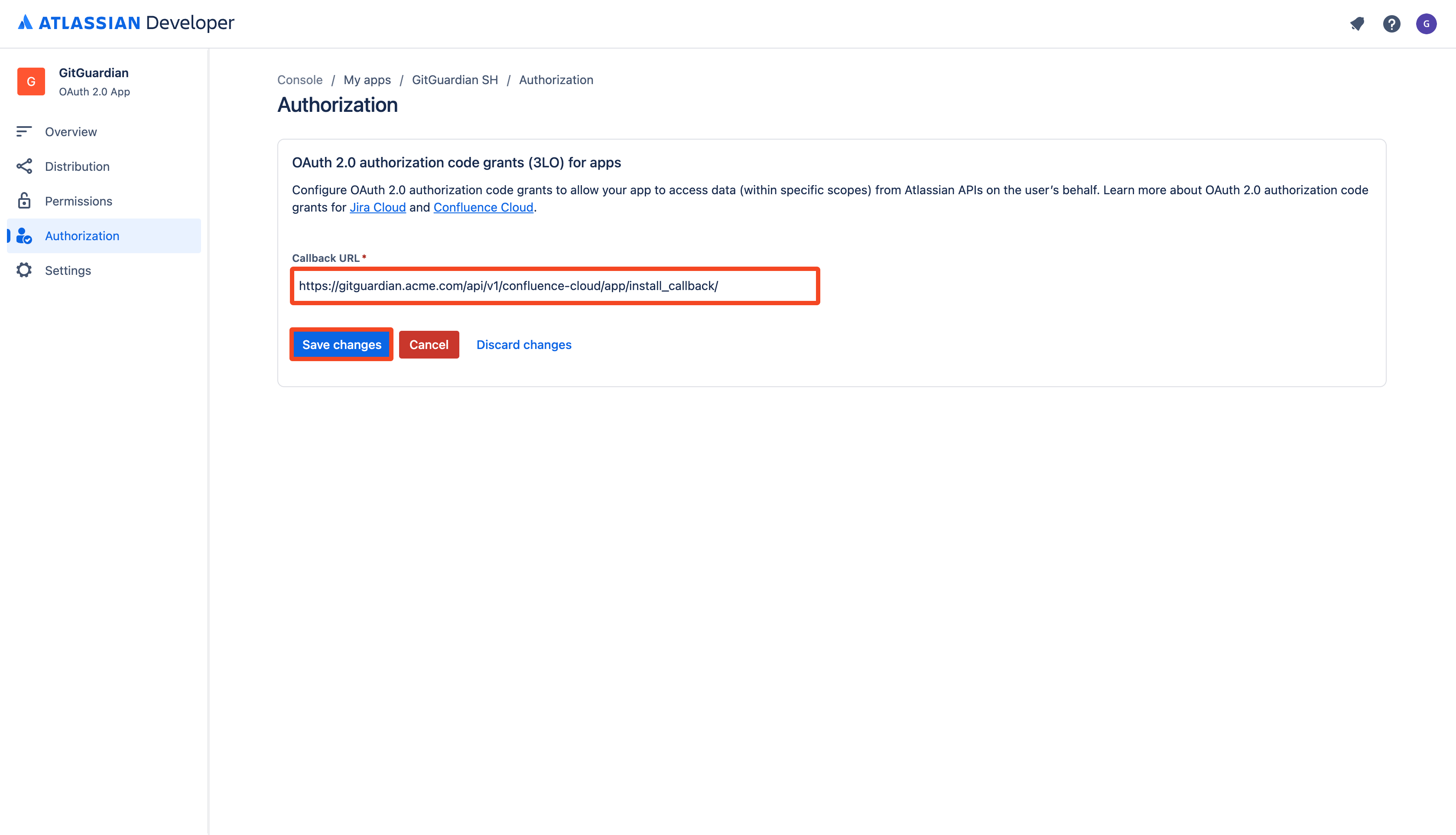Click the orange GitGuardian app avatar

31,82
